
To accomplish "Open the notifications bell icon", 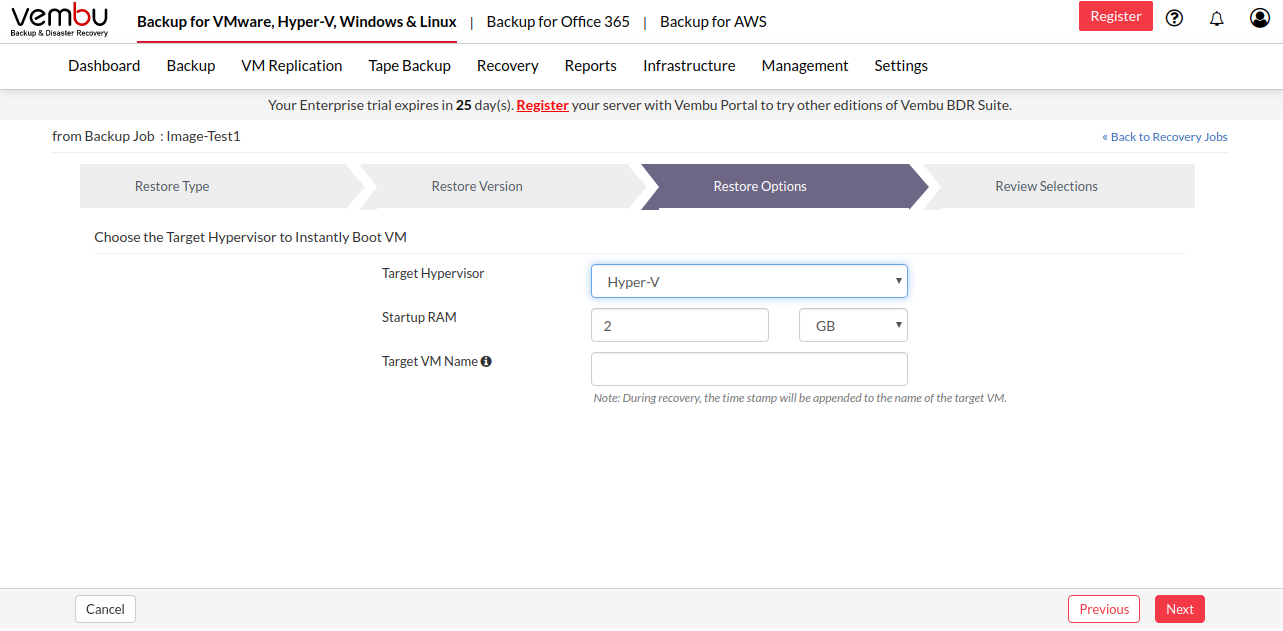I will click(x=1217, y=18).
